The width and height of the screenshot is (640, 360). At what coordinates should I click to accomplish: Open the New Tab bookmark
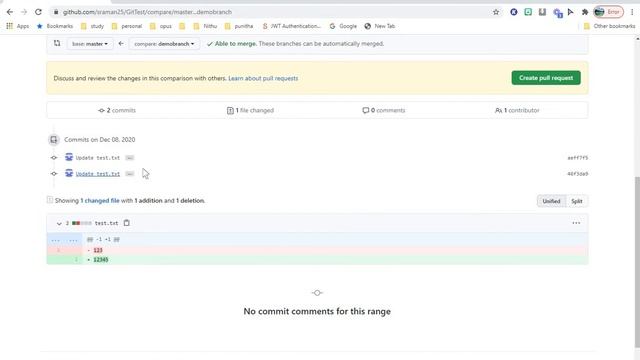(380, 26)
